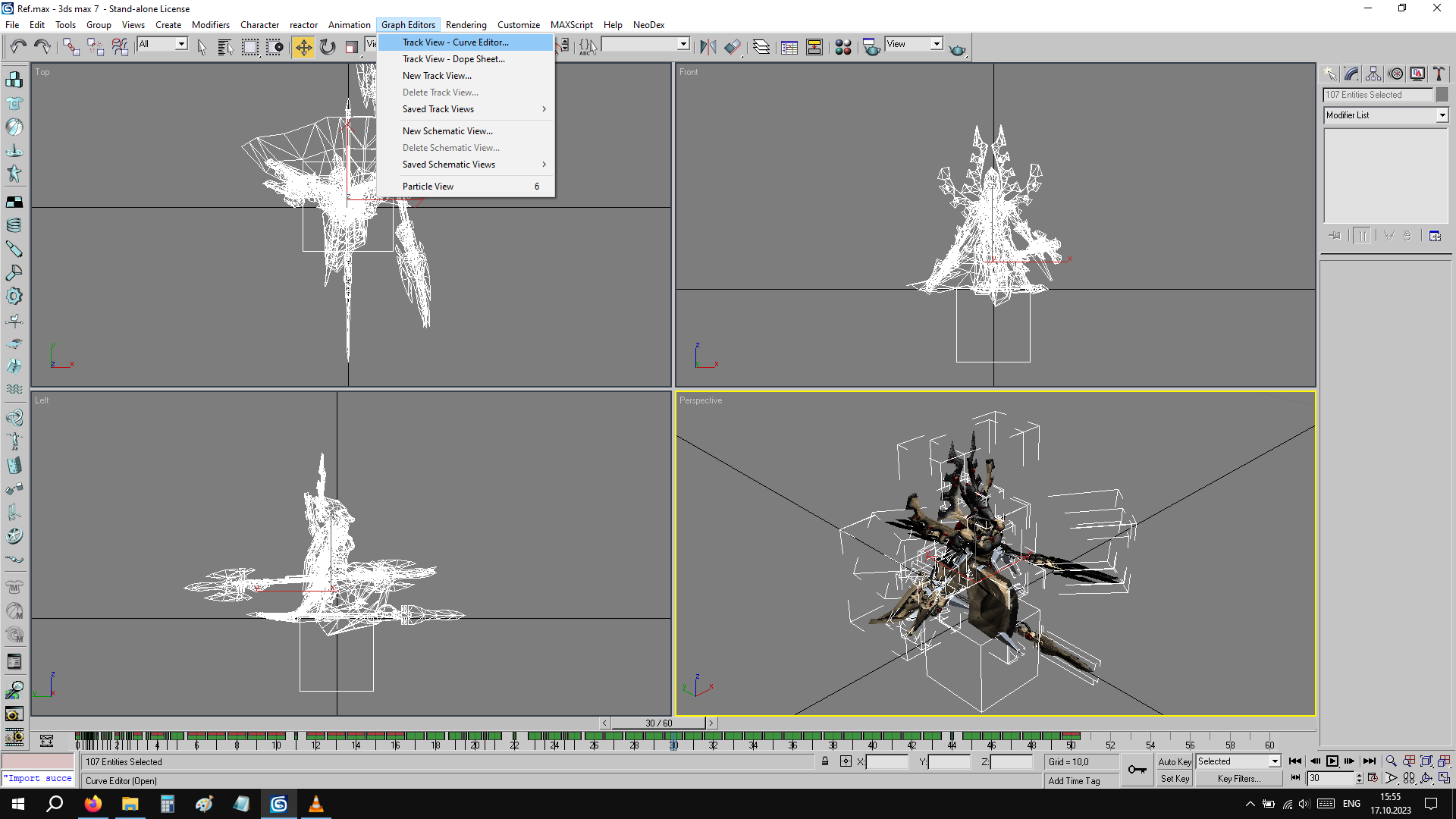Toggle Set Key mode
1456x819 pixels.
(1175, 779)
